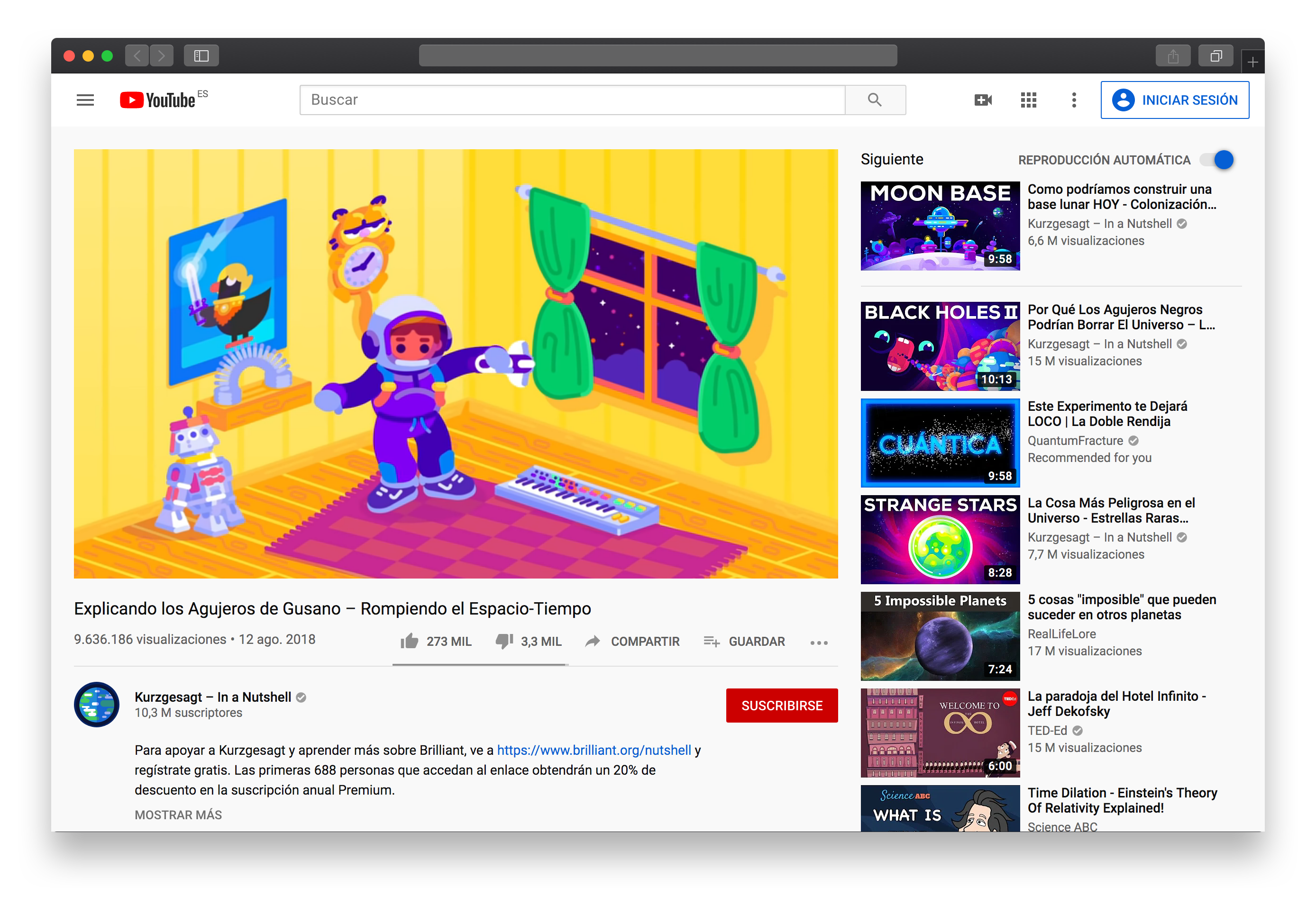1316x905 pixels.
Task: Click the Guardar playlist add icon
Action: [711, 642]
